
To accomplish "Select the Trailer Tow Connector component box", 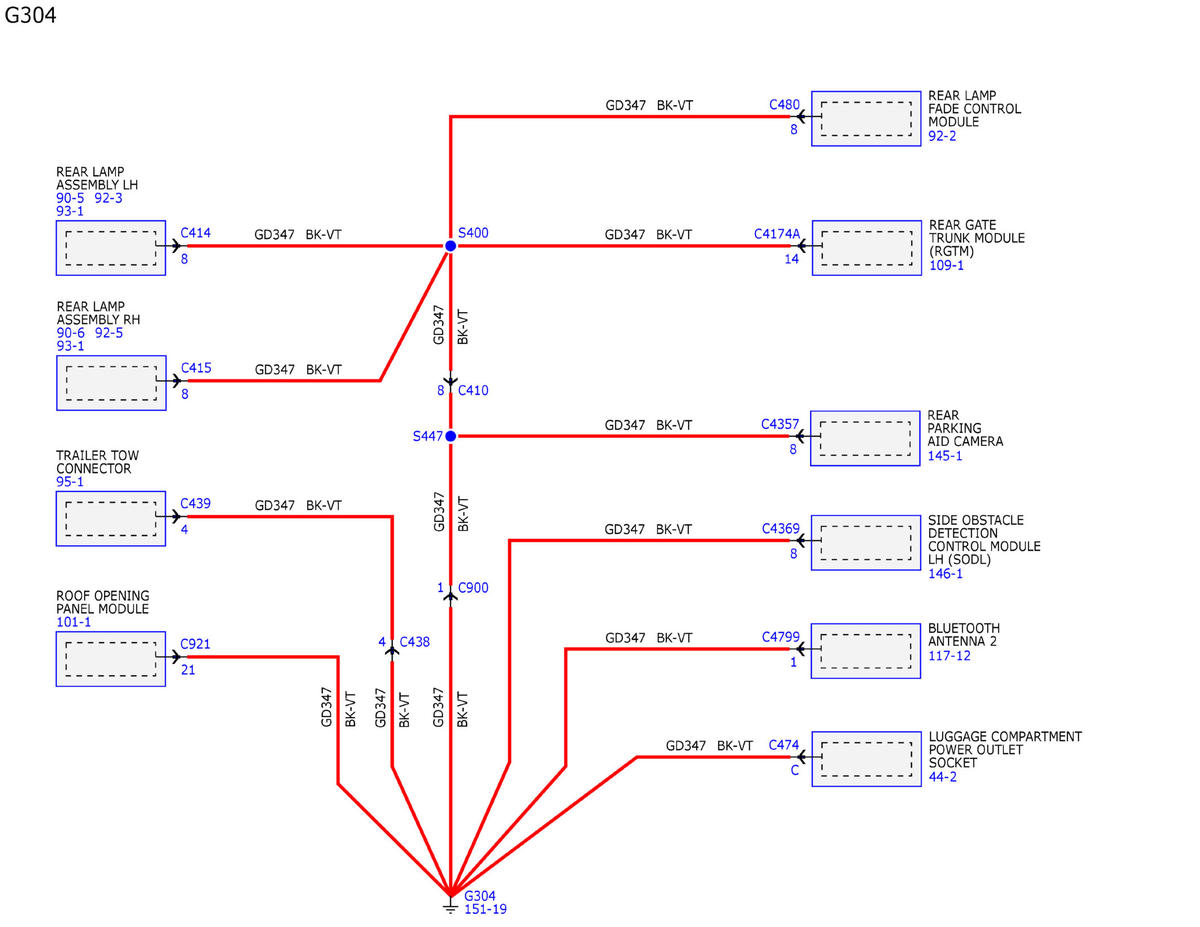I will (x=111, y=518).
